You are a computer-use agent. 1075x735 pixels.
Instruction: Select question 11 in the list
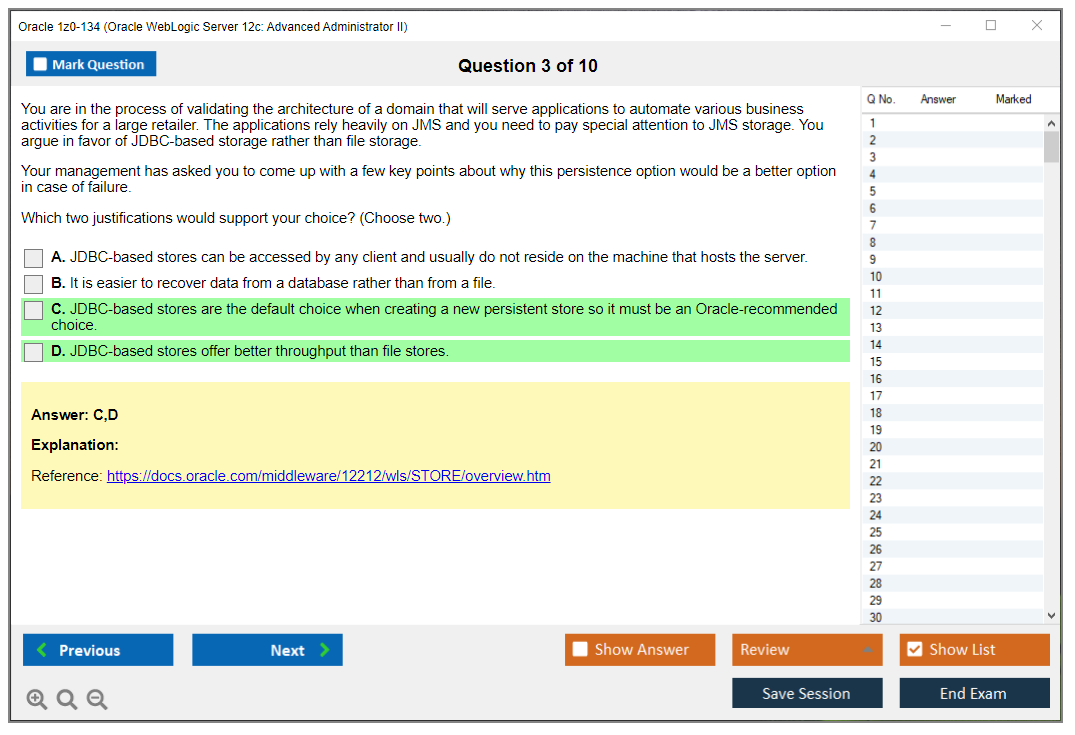[952, 293]
